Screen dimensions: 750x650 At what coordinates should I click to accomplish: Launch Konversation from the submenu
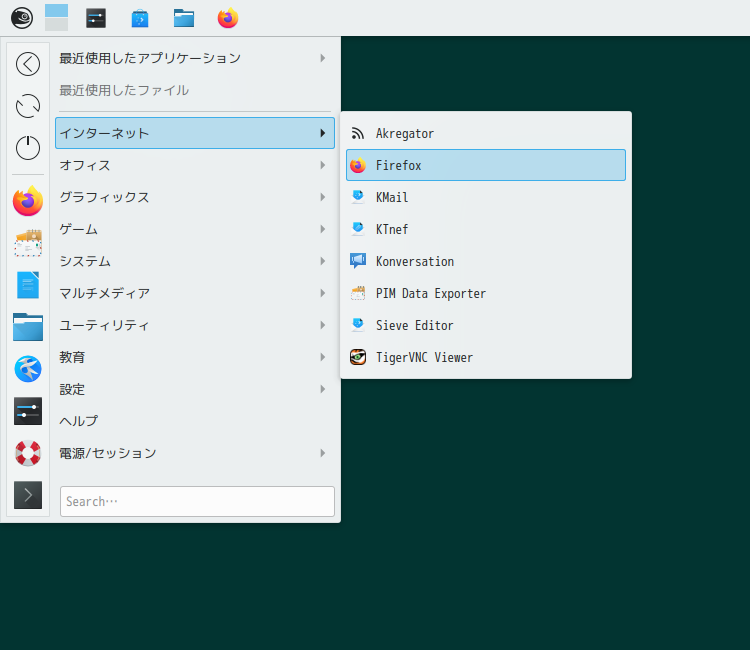[x=485, y=261]
